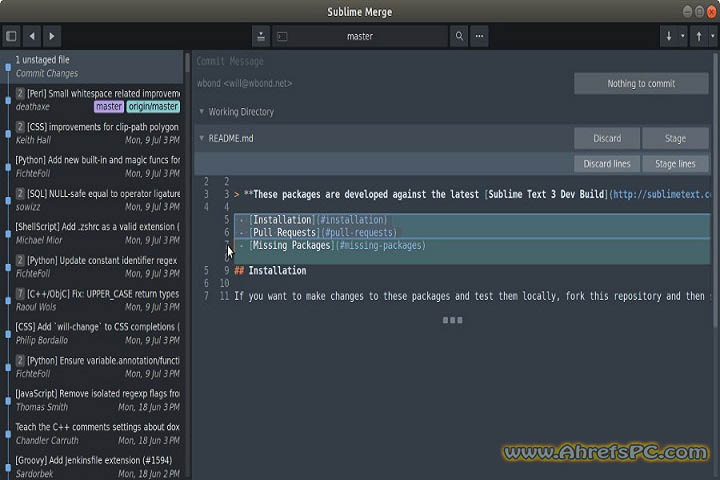
Task: Collapse the Working Directory section
Action: [202, 112]
